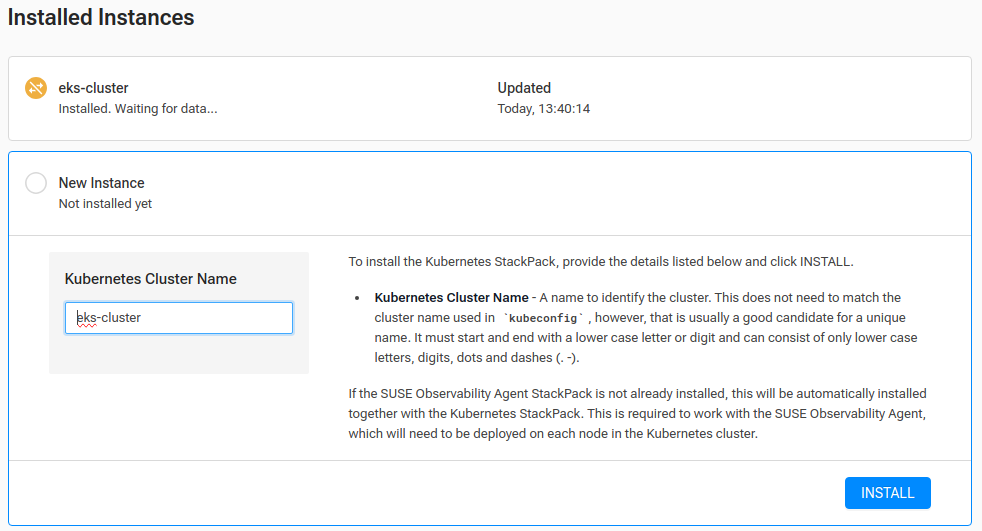The width and height of the screenshot is (982, 531).
Task: Expand the eks-cluster installed instance name
Action: click(x=93, y=88)
